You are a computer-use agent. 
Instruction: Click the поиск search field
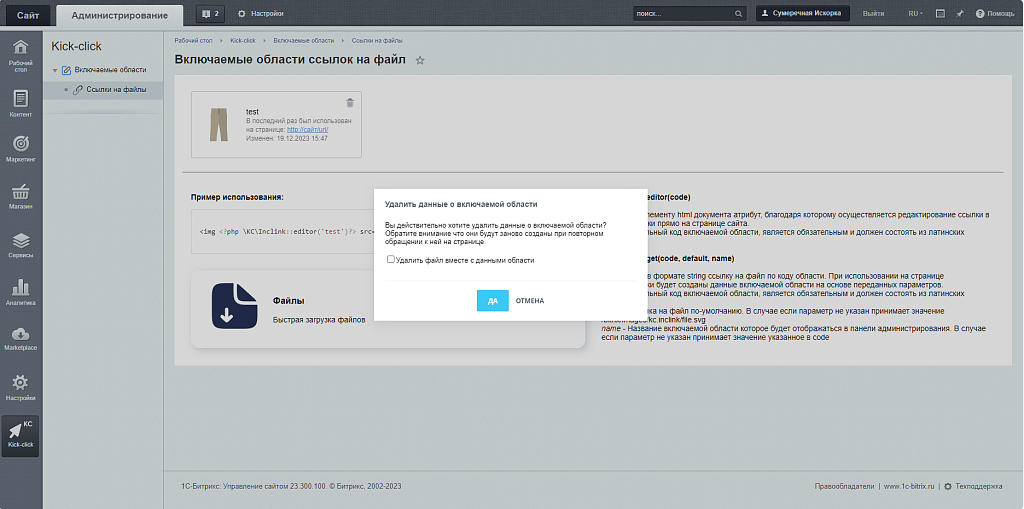tap(683, 14)
